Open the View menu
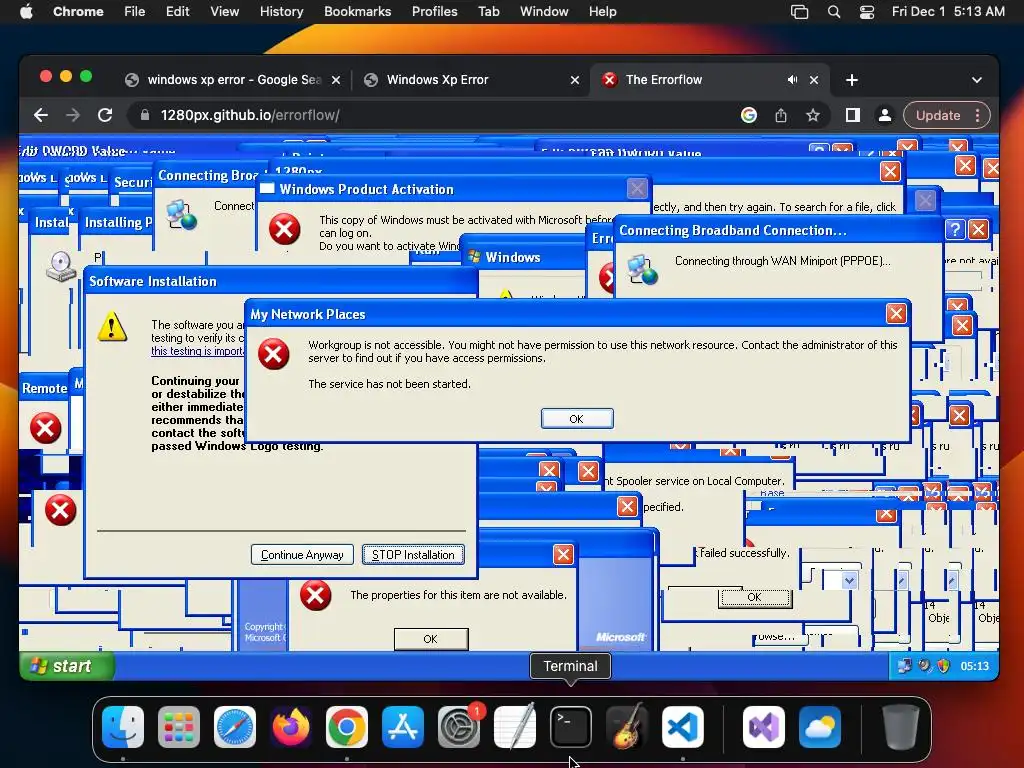Image resolution: width=1024 pixels, height=768 pixels. tap(225, 12)
